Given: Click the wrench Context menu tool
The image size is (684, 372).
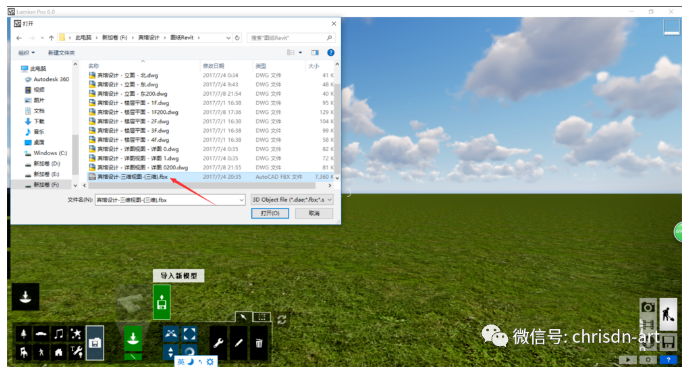Looking at the screenshot, I should pos(219,343).
